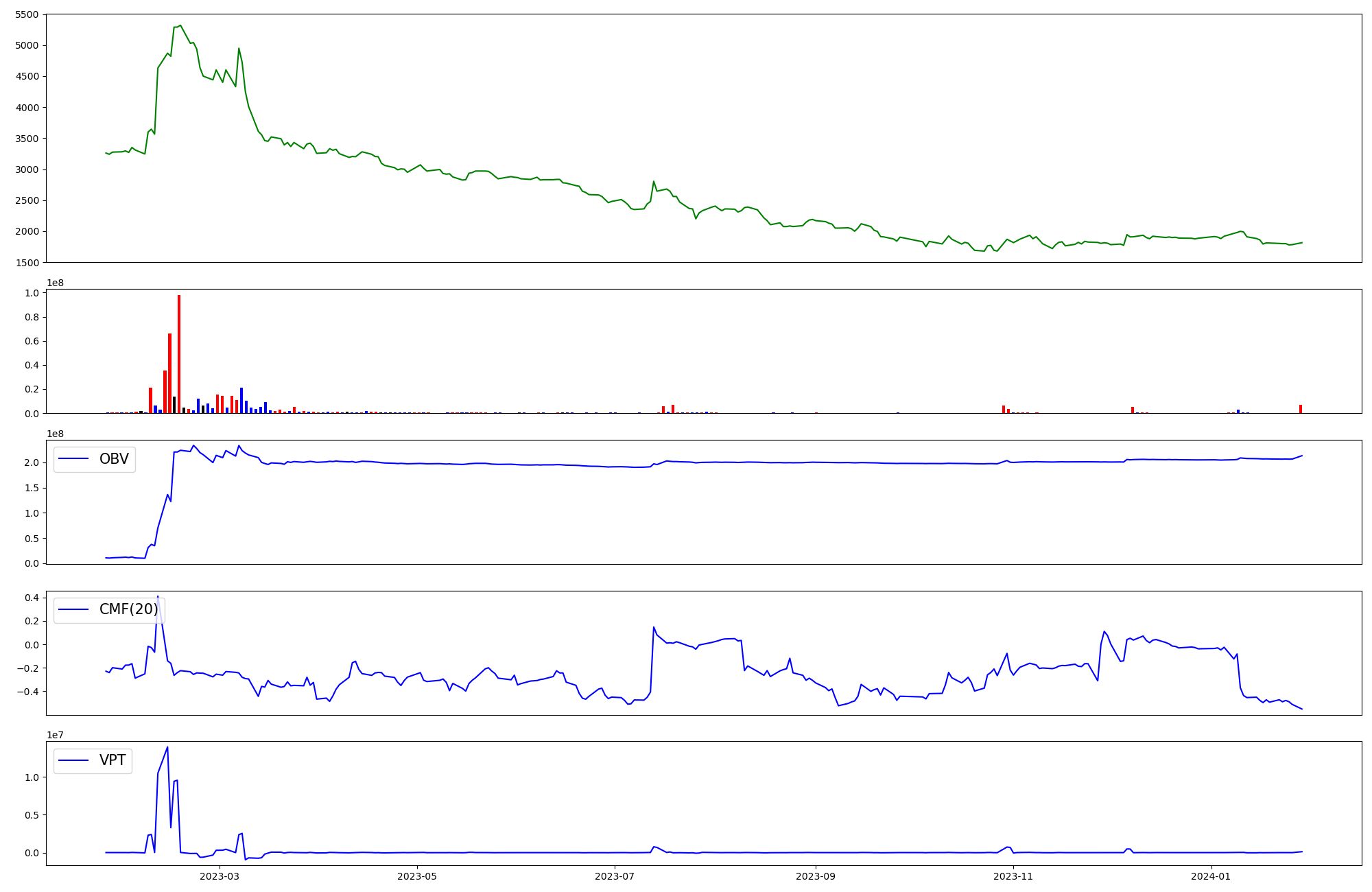Viewport: 1372px width, 892px height.
Task: Click the 2023-09 x-axis date label
Action: (816, 876)
